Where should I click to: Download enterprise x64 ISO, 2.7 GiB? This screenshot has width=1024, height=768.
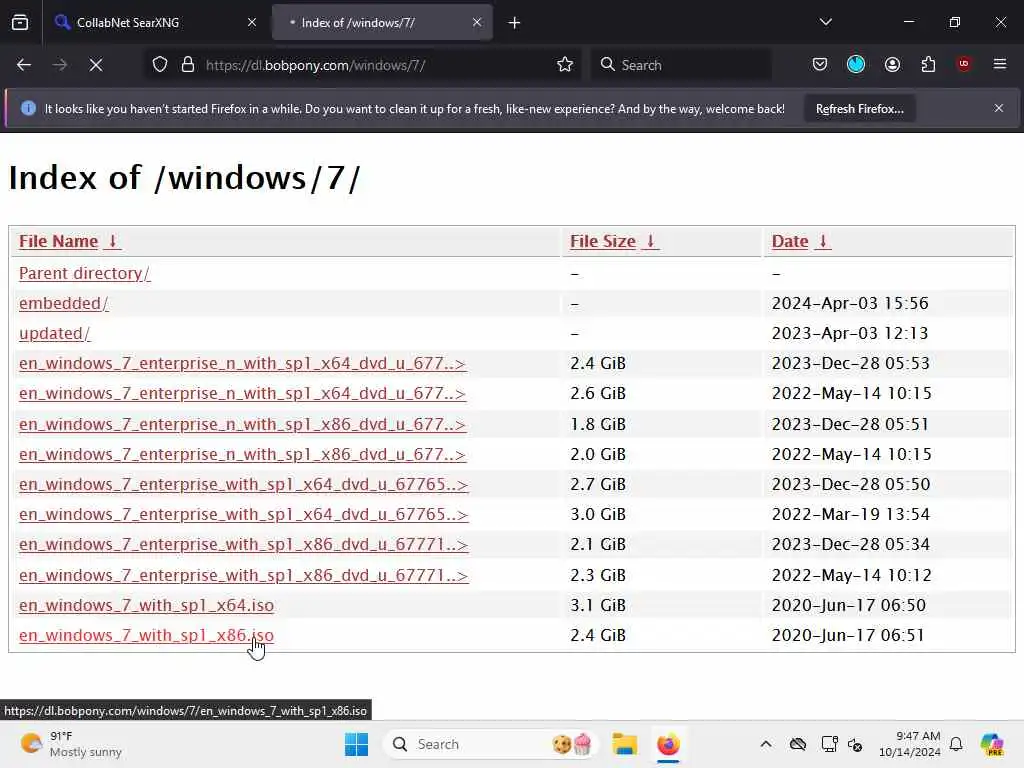click(x=244, y=485)
